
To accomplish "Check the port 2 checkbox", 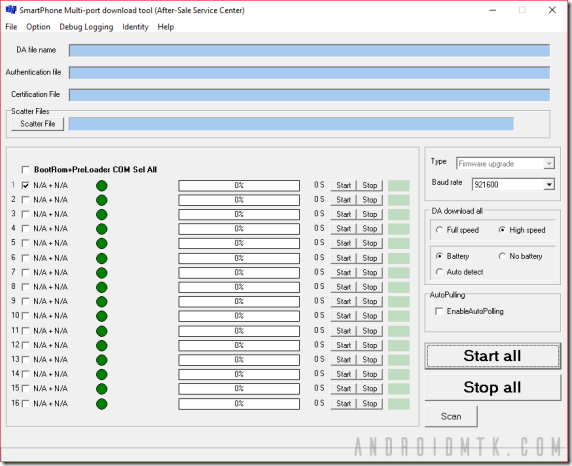I will [26, 200].
